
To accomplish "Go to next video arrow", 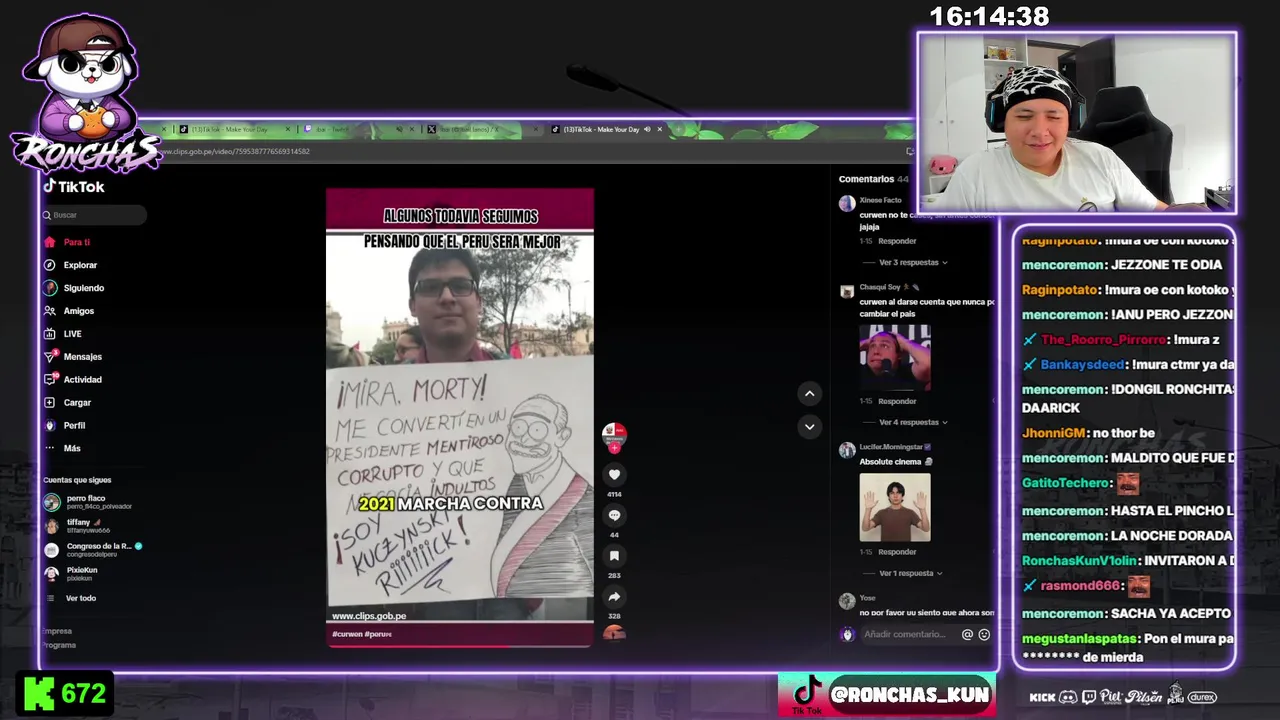I will pos(809,426).
